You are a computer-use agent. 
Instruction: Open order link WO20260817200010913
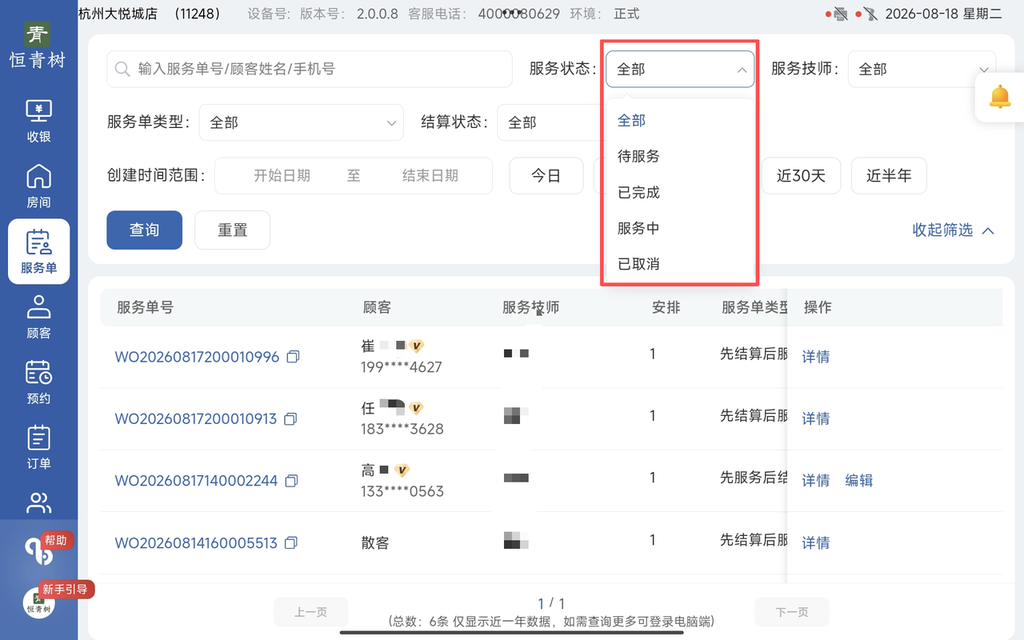(196, 419)
